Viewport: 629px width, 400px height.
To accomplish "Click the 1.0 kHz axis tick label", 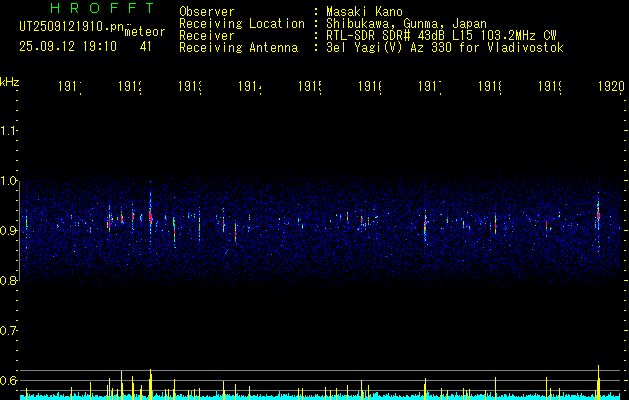I will 8,181.
